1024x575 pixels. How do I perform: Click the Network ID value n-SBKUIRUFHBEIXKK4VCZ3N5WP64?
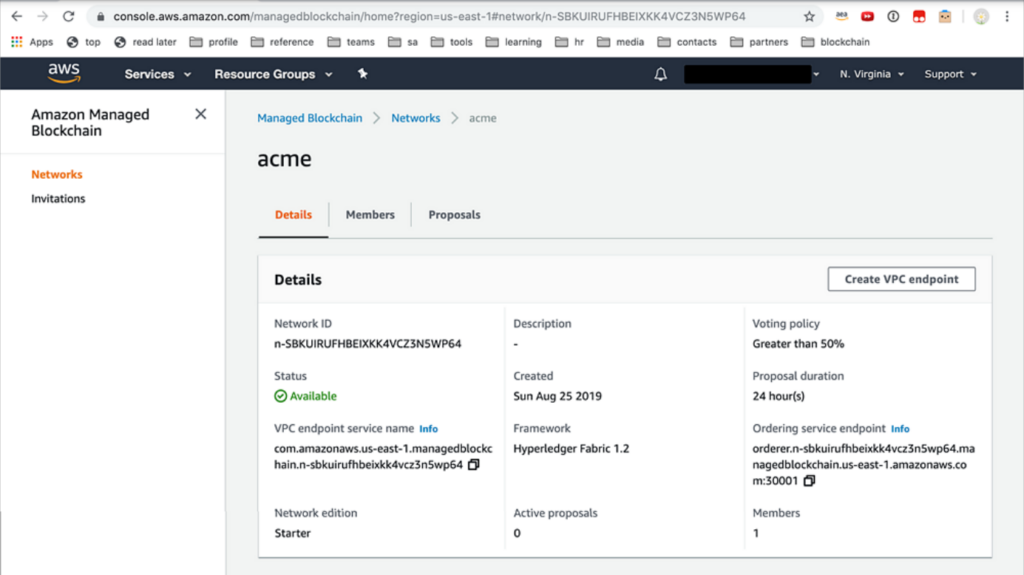tap(368, 344)
